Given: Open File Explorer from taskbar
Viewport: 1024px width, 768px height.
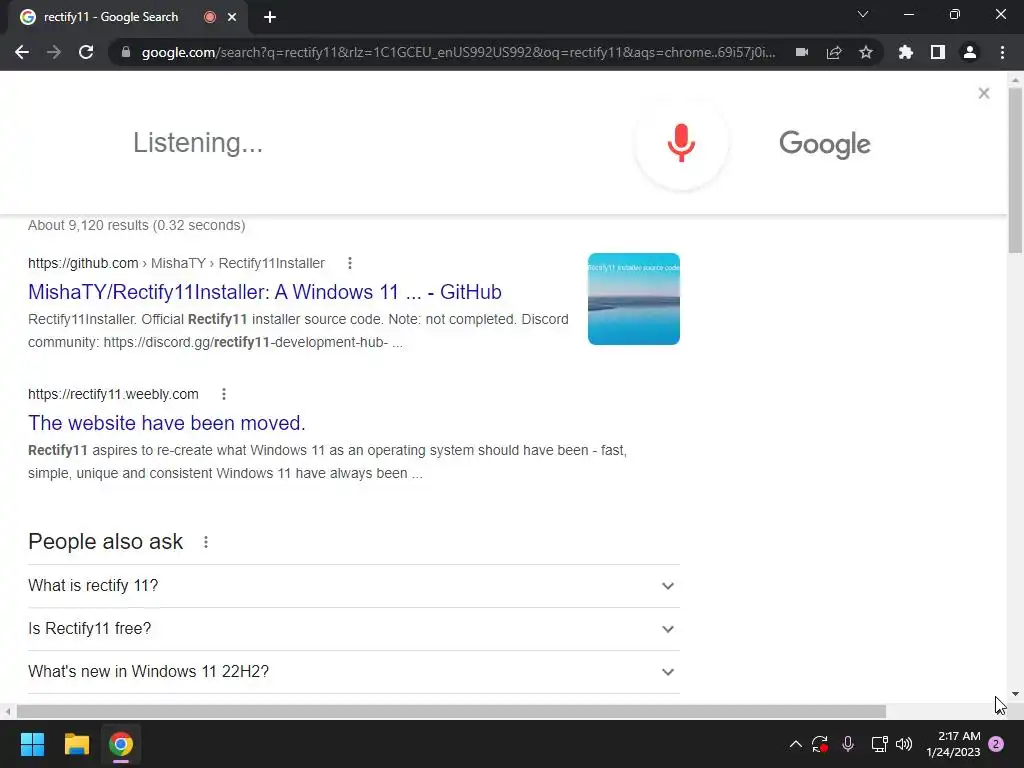Looking at the screenshot, I should (76, 744).
